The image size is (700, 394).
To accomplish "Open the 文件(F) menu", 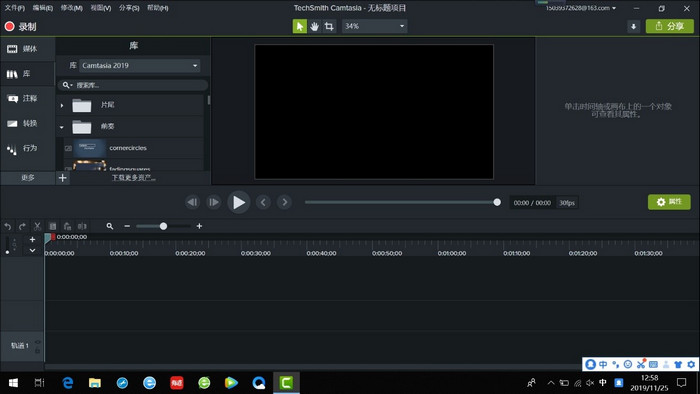I will (14, 8).
